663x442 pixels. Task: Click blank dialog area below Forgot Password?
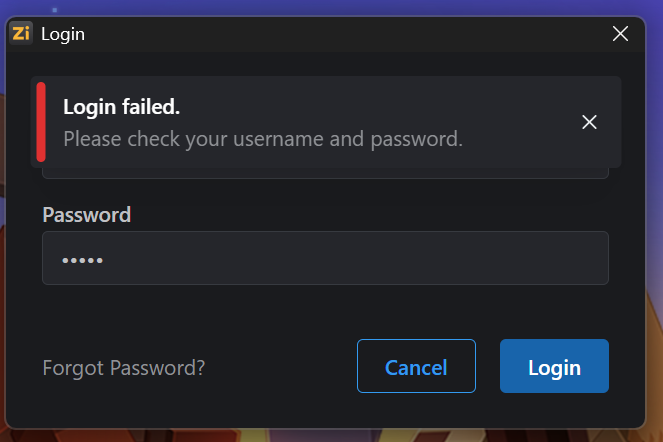[x=124, y=405]
